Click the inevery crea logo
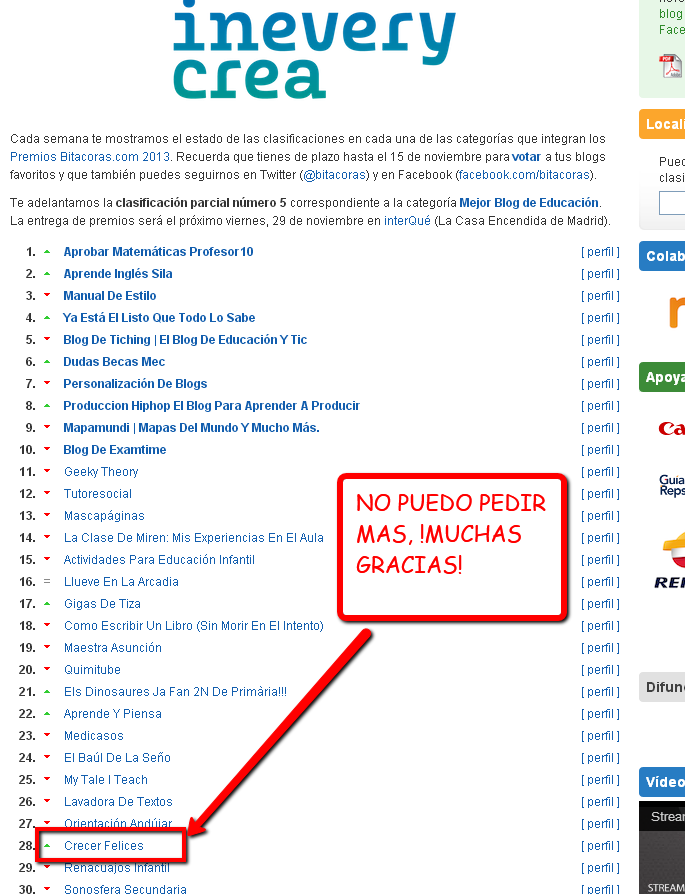This screenshot has width=685, height=894. click(x=313, y=50)
